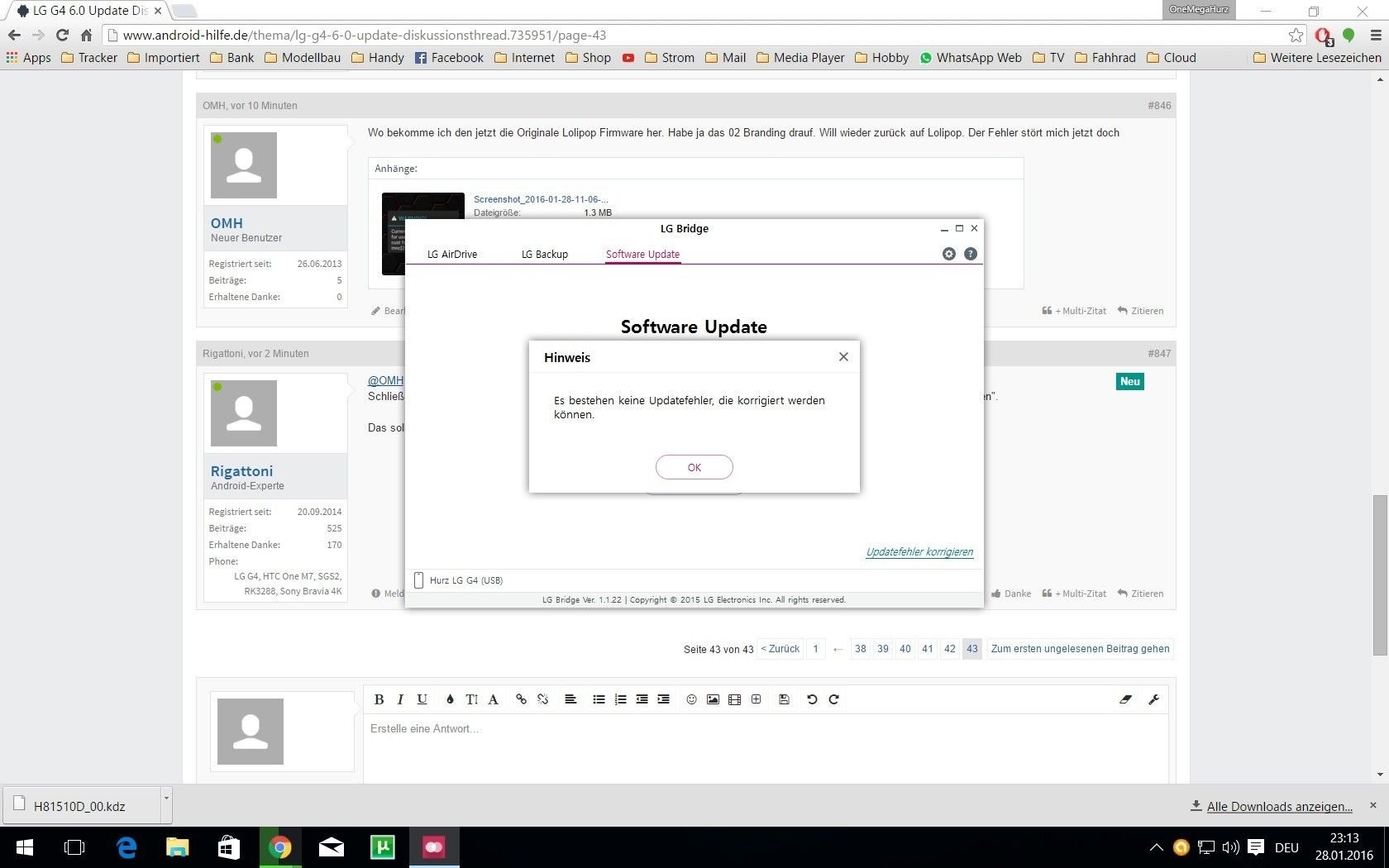Viewport: 1389px width, 868px height.
Task: Open post #846 permalink
Action: click(x=1159, y=106)
